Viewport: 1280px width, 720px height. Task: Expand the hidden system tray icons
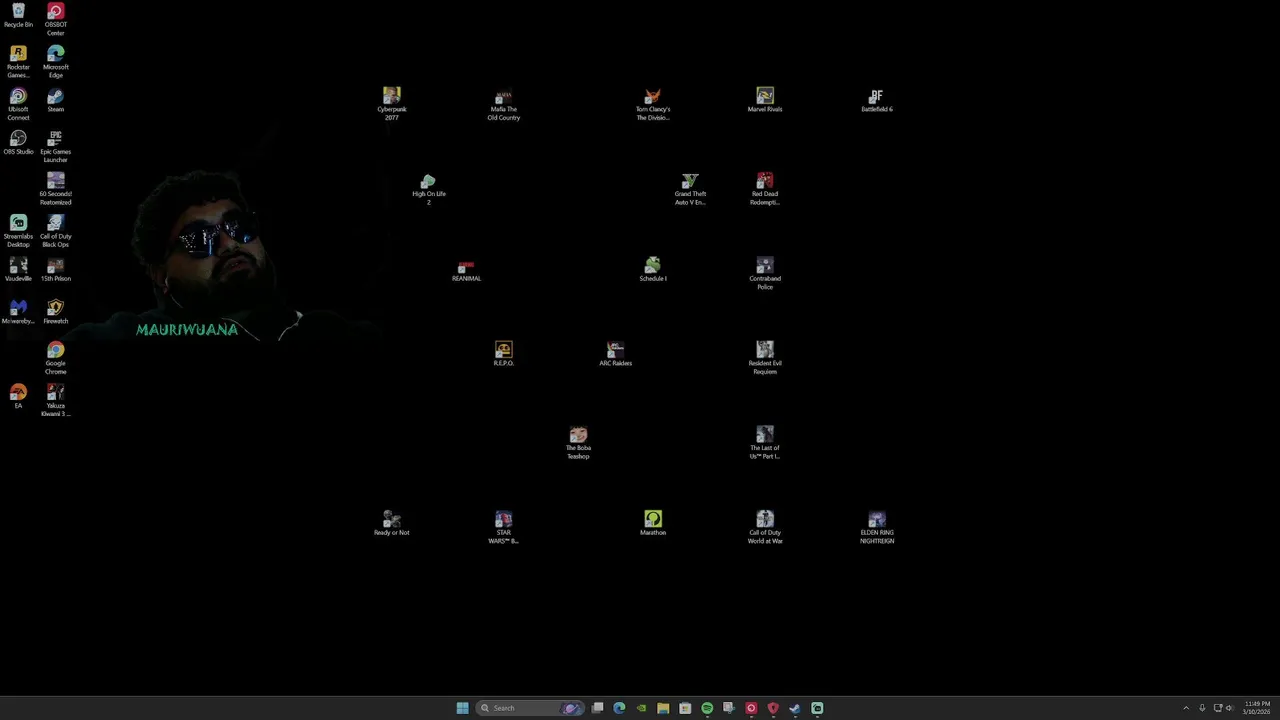coord(1186,708)
